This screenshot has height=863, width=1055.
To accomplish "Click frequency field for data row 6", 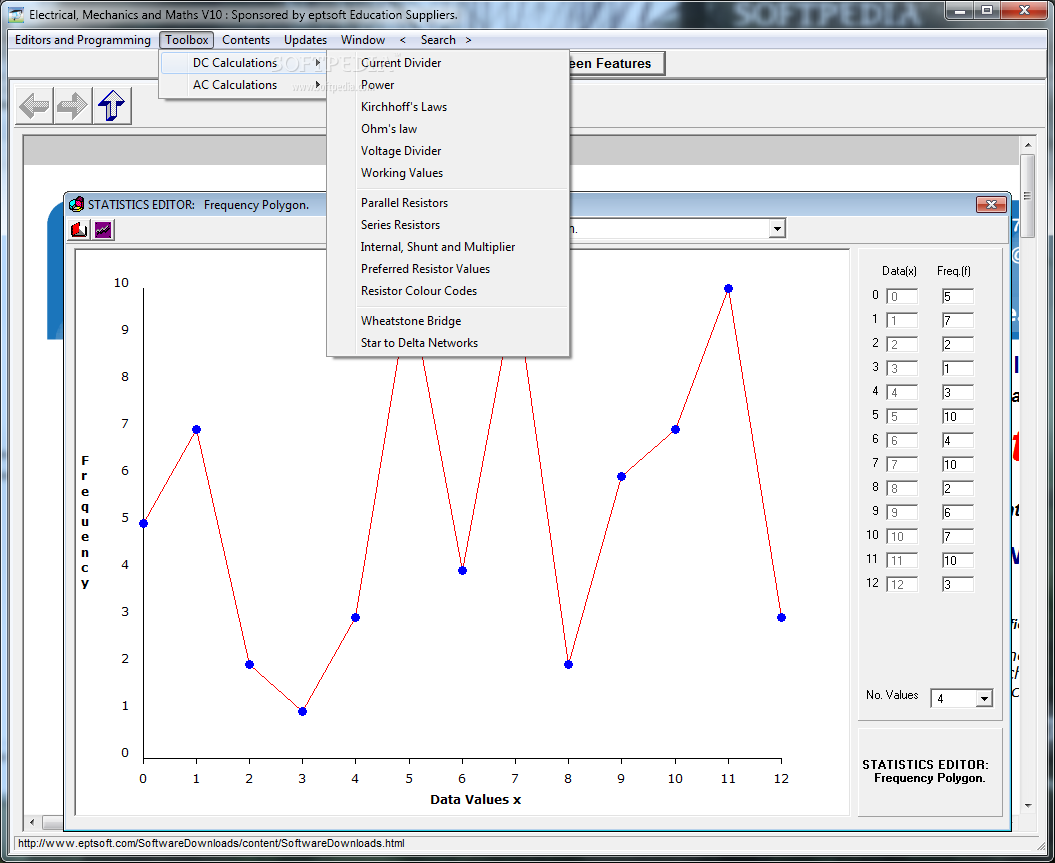I will tap(958, 441).
